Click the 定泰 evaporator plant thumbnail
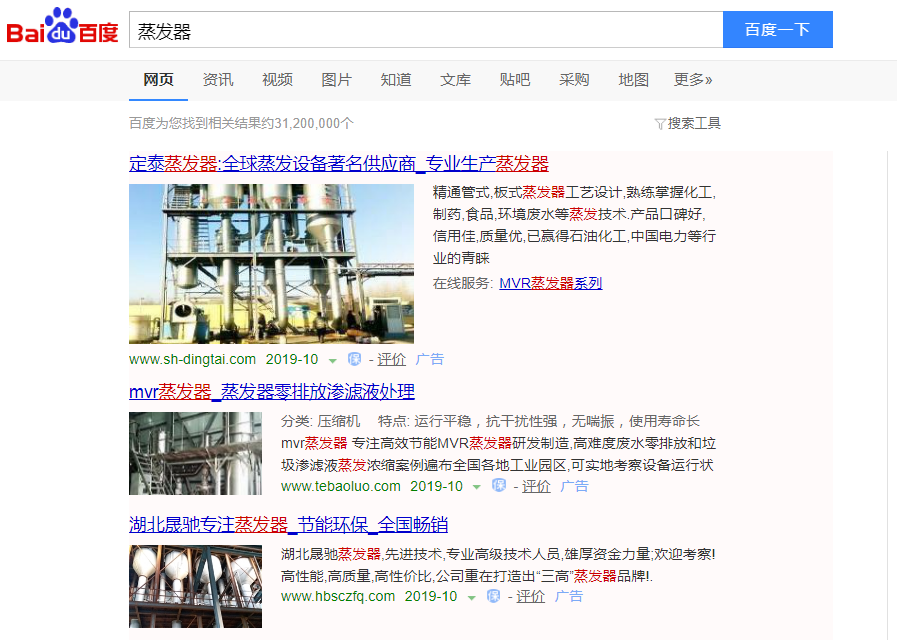The image size is (897, 640). coord(271,263)
